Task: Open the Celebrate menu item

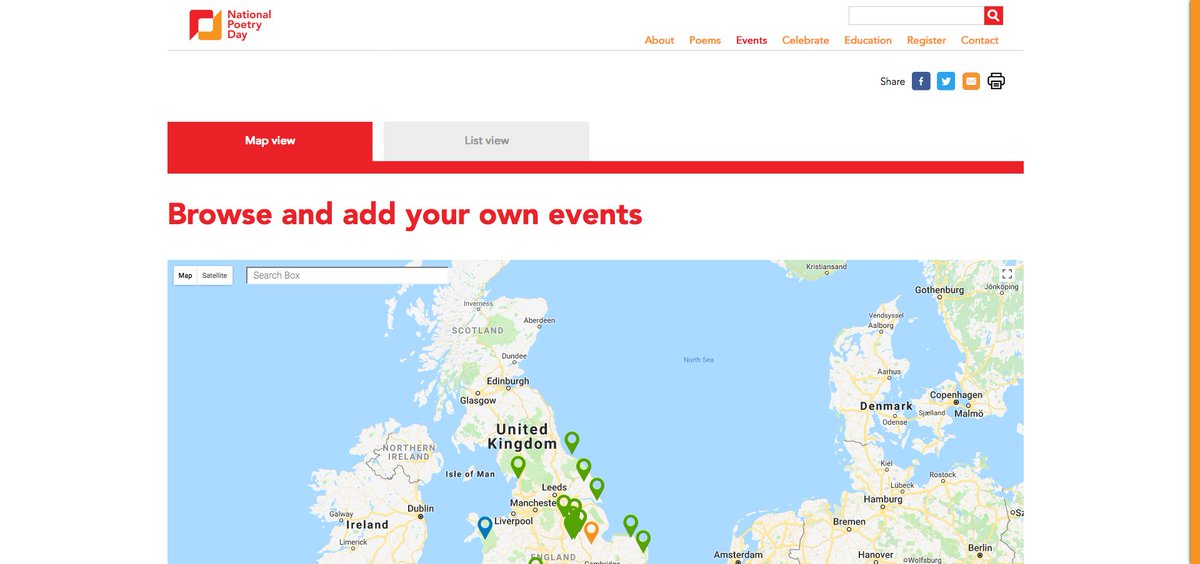Action: pyautogui.click(x=806, y=40)
